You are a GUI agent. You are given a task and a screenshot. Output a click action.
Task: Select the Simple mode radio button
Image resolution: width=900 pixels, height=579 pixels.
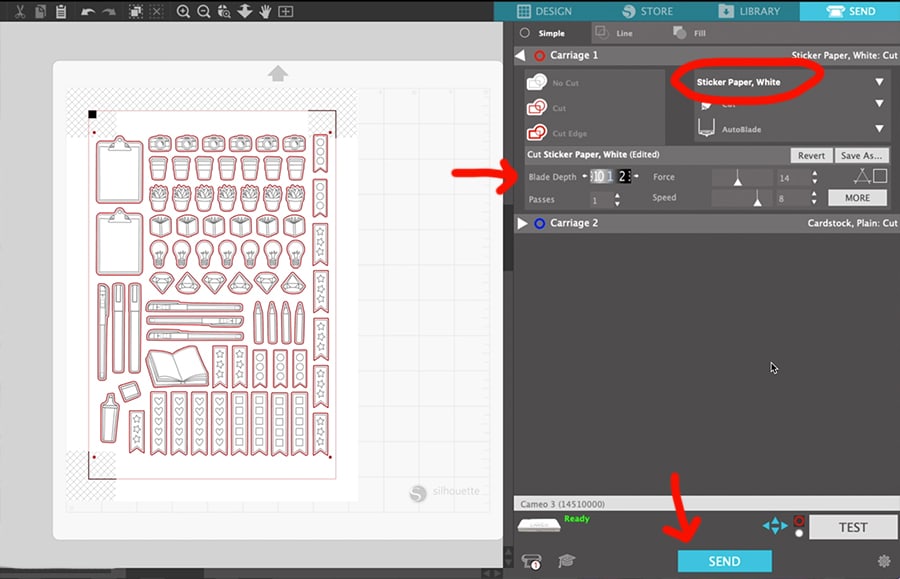click(526, 33)
